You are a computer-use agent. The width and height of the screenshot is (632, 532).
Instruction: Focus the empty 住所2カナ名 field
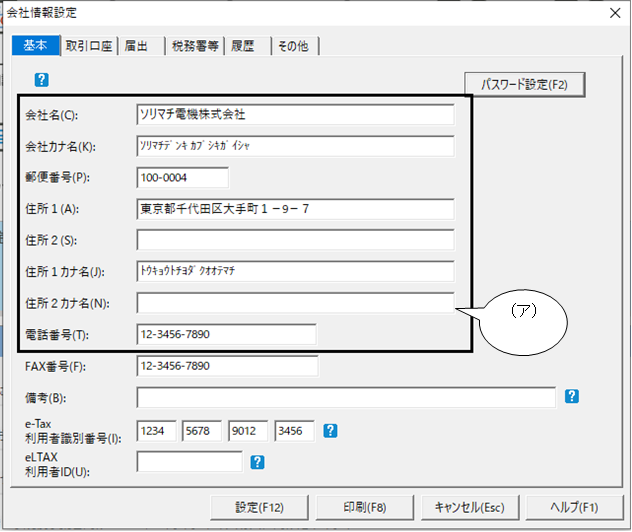tap(295, 303)
